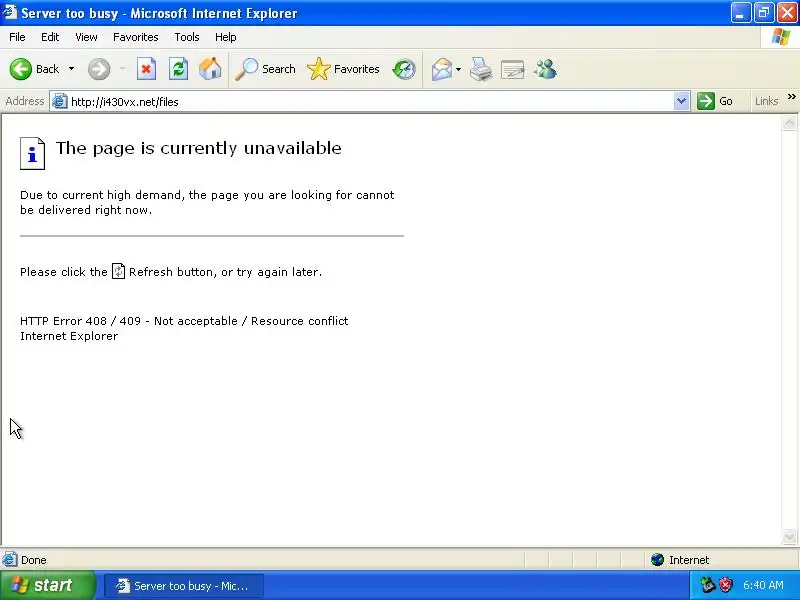The image size is (800, 600).
Task: Click the Edit page toolbar icon
Action: 513,69
